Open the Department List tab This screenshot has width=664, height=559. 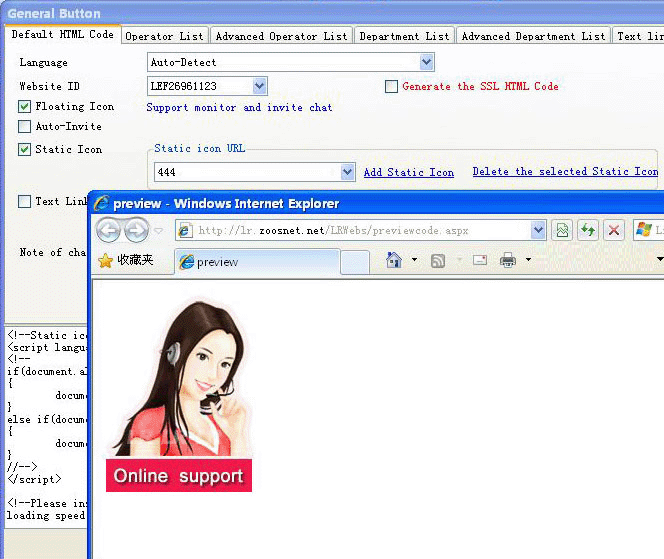point(404,36)
